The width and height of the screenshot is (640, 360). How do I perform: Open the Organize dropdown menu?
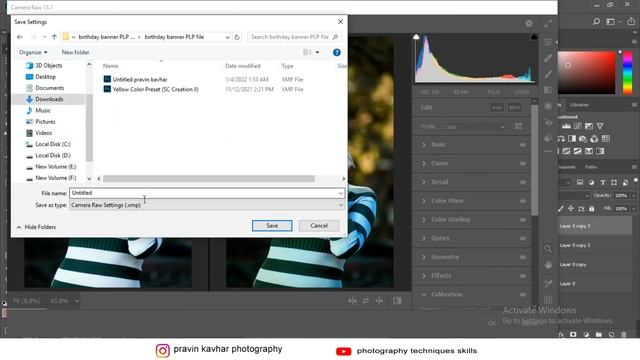[33, 52]
